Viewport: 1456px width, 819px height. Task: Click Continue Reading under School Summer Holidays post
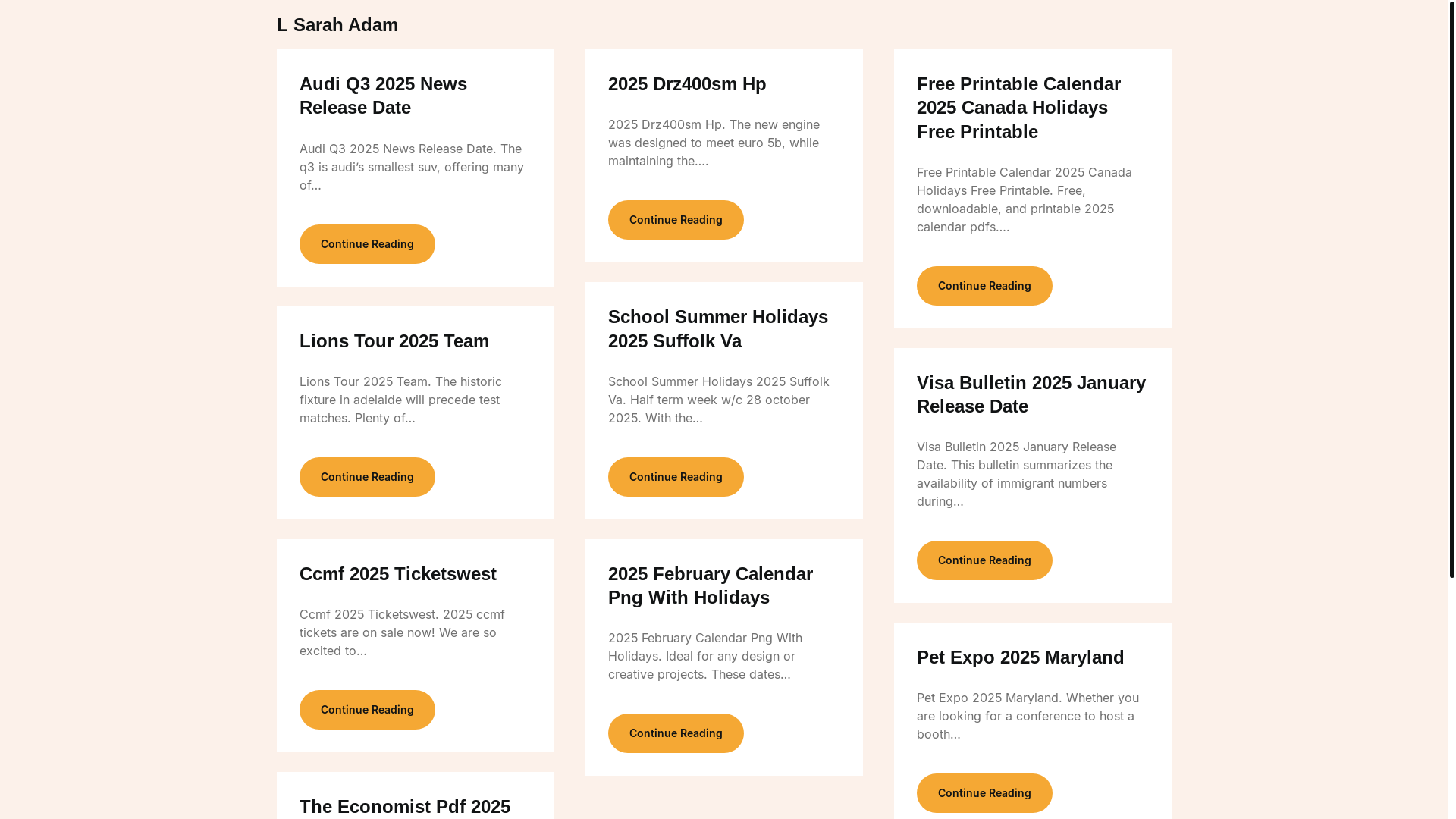(675, 477)
